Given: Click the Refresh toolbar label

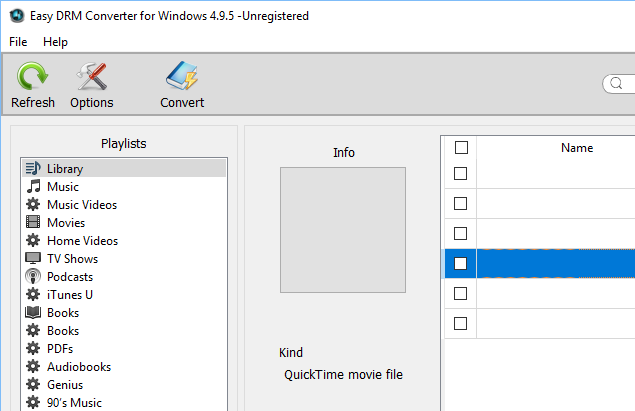Looking at the screenshot, I should (33, 102).
